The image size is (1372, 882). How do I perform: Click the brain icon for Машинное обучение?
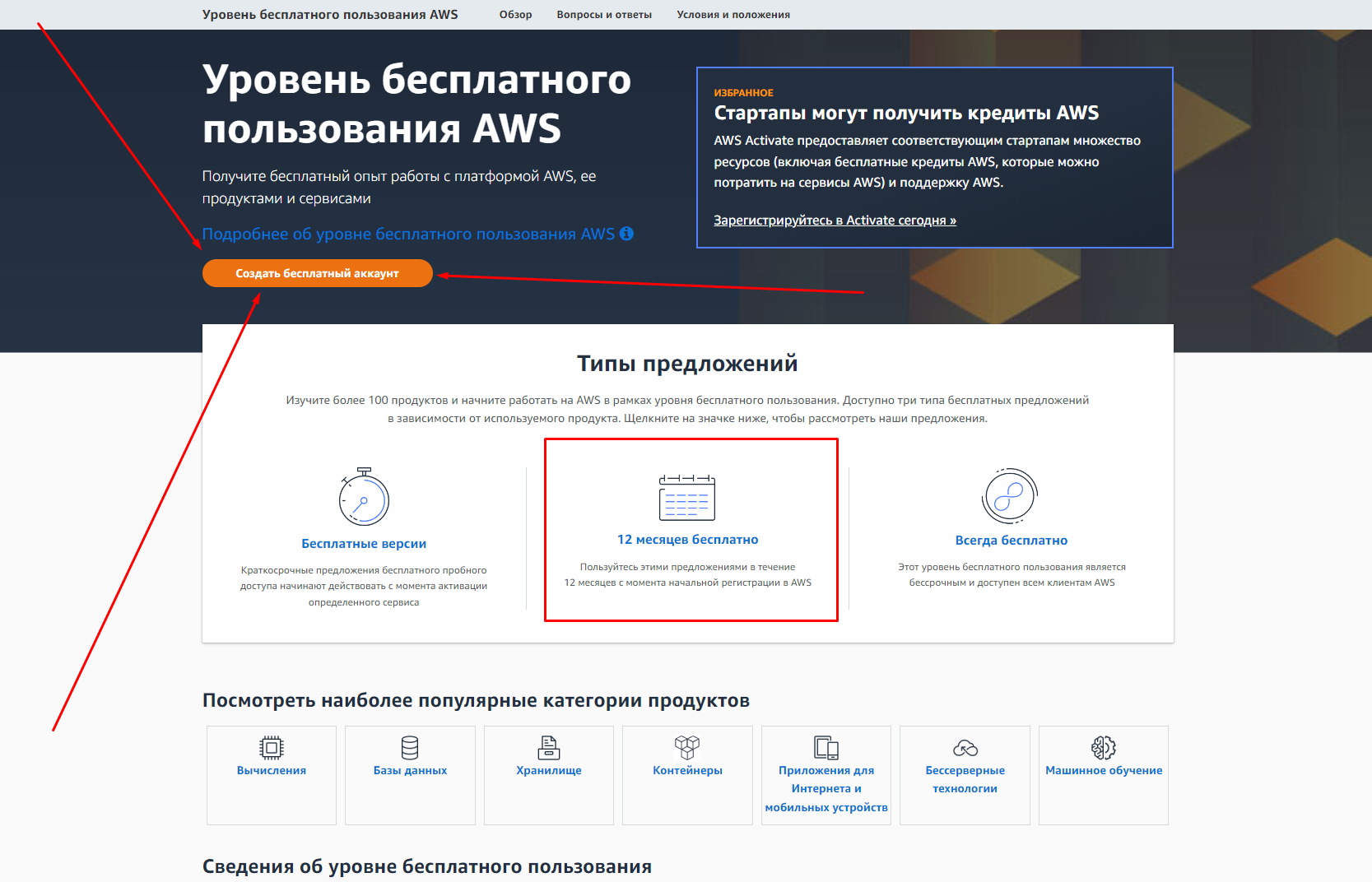pos(1104,747)
